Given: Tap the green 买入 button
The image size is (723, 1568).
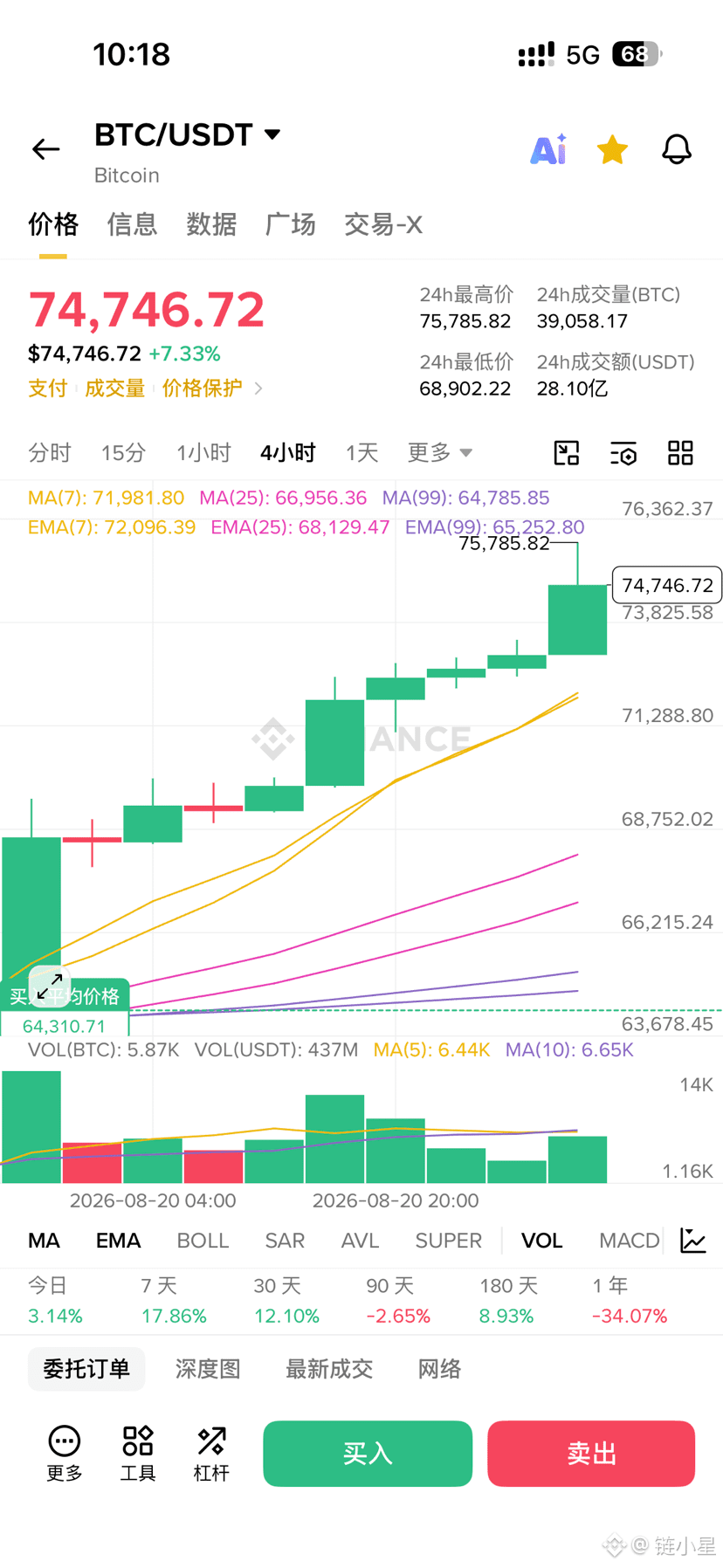Looking at the screenshot, I should 368,1454.
